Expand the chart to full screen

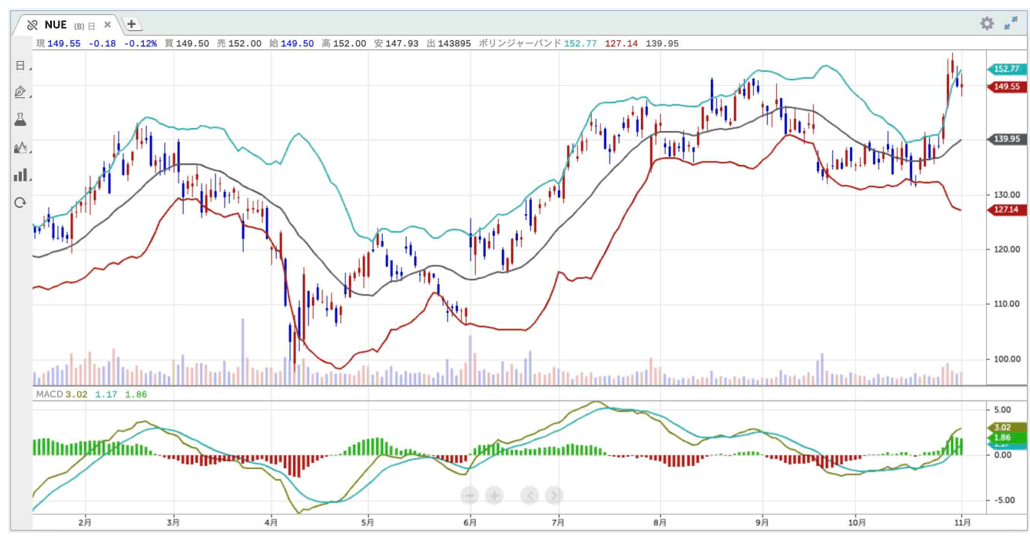[1010, 23]
